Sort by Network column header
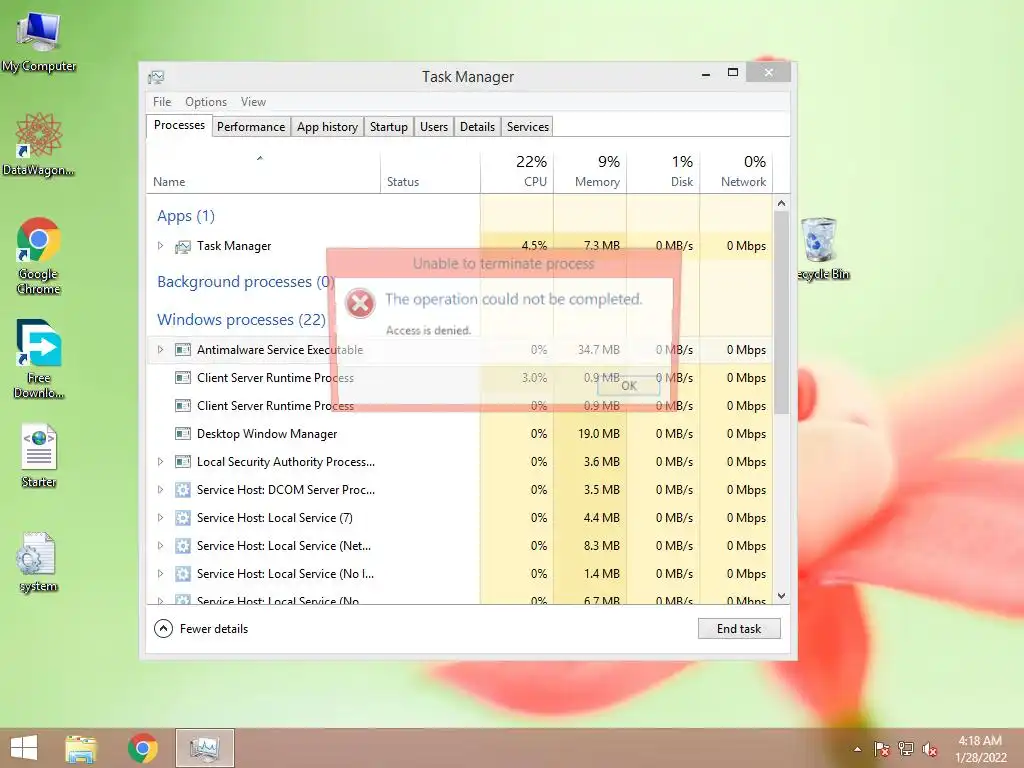This screenshot has width=1024, height=768. point(737,172)
